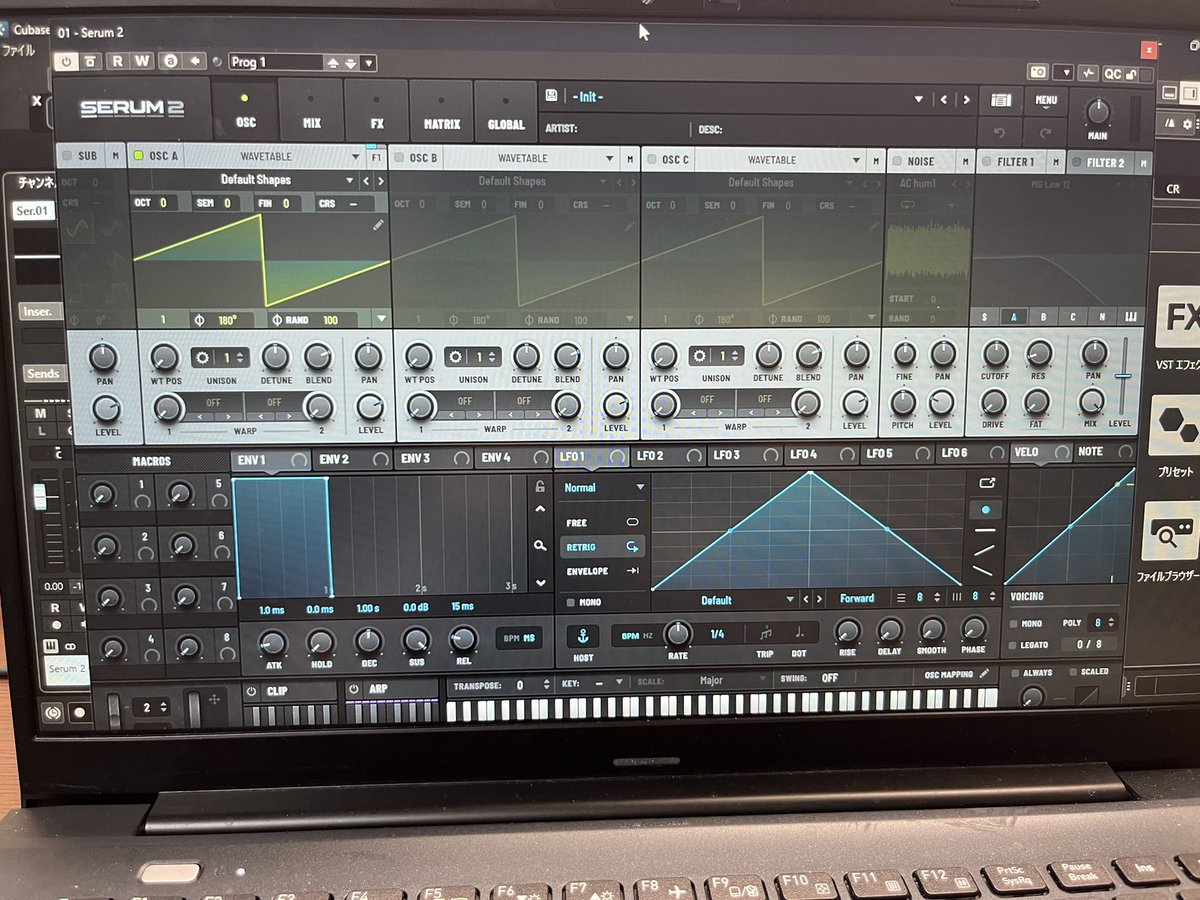Click the pencil edit icon in OSC A wavetable
The height and width of the screenshot is (900, 1200).
click(378, 226)
